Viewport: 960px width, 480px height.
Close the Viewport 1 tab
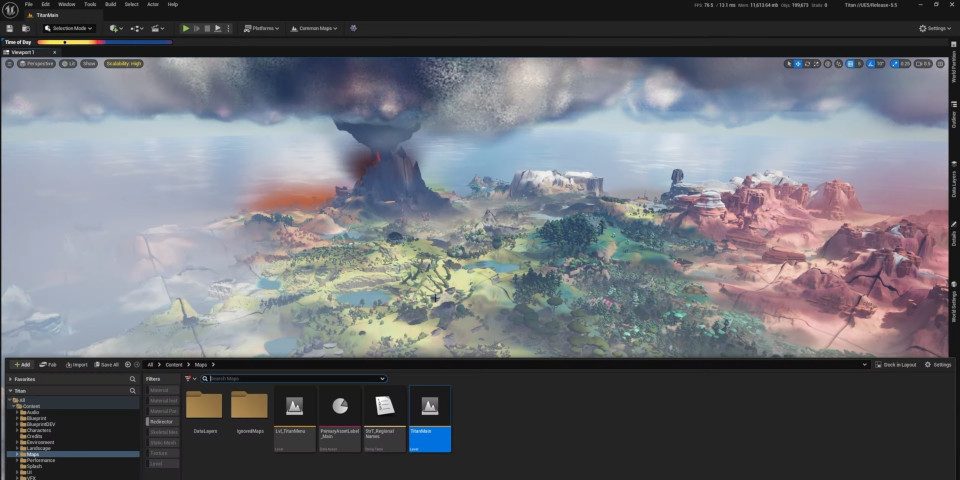click(x=54, y=52)
